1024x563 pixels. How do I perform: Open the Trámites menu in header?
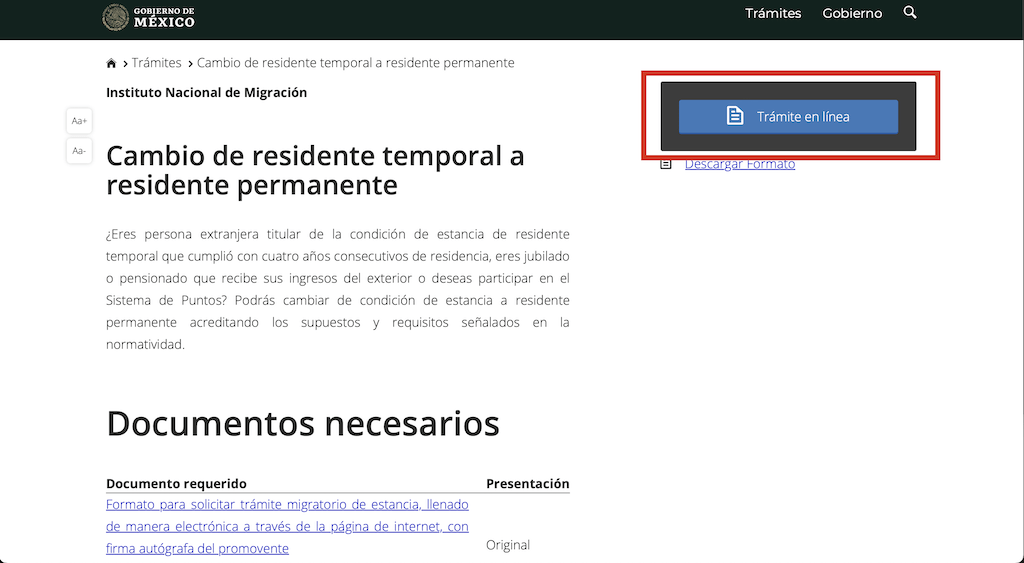click(x=773, y=14)
